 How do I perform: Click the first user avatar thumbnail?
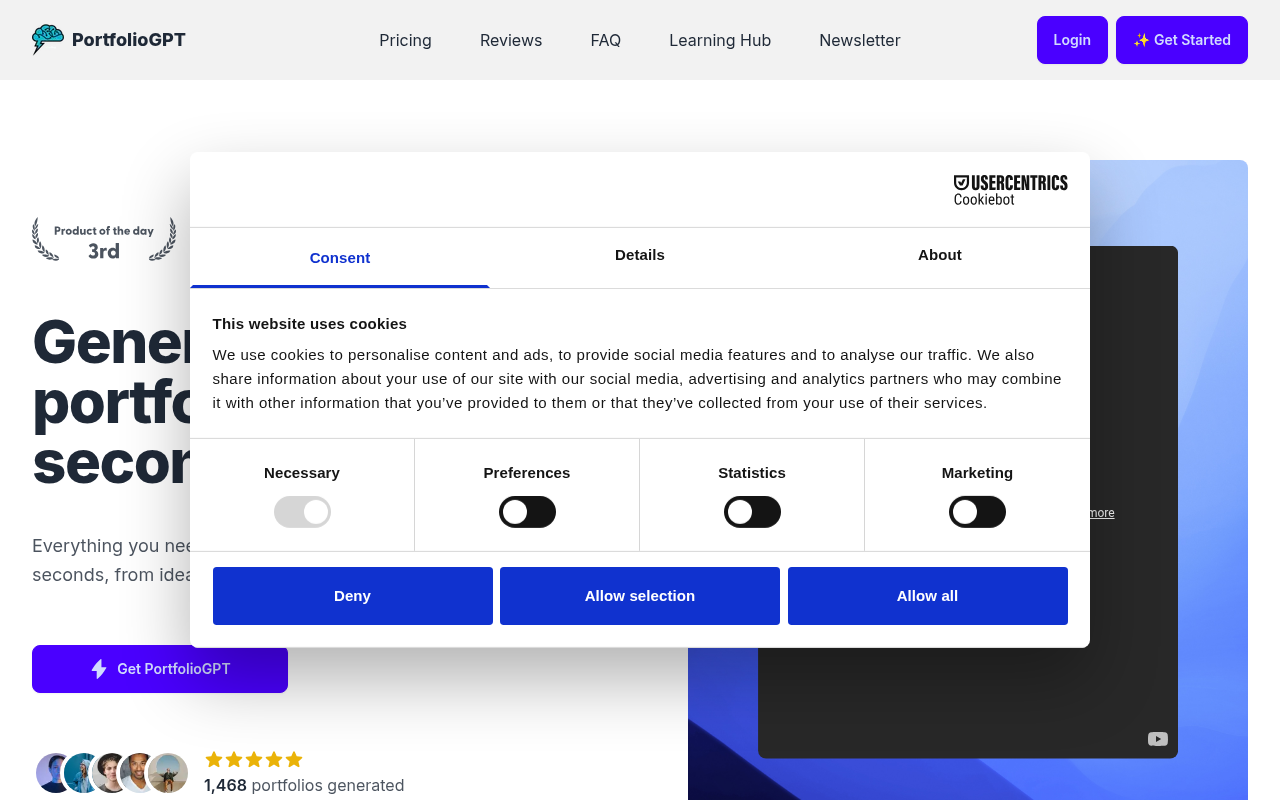pyautogui.click(x=52, y=773)
